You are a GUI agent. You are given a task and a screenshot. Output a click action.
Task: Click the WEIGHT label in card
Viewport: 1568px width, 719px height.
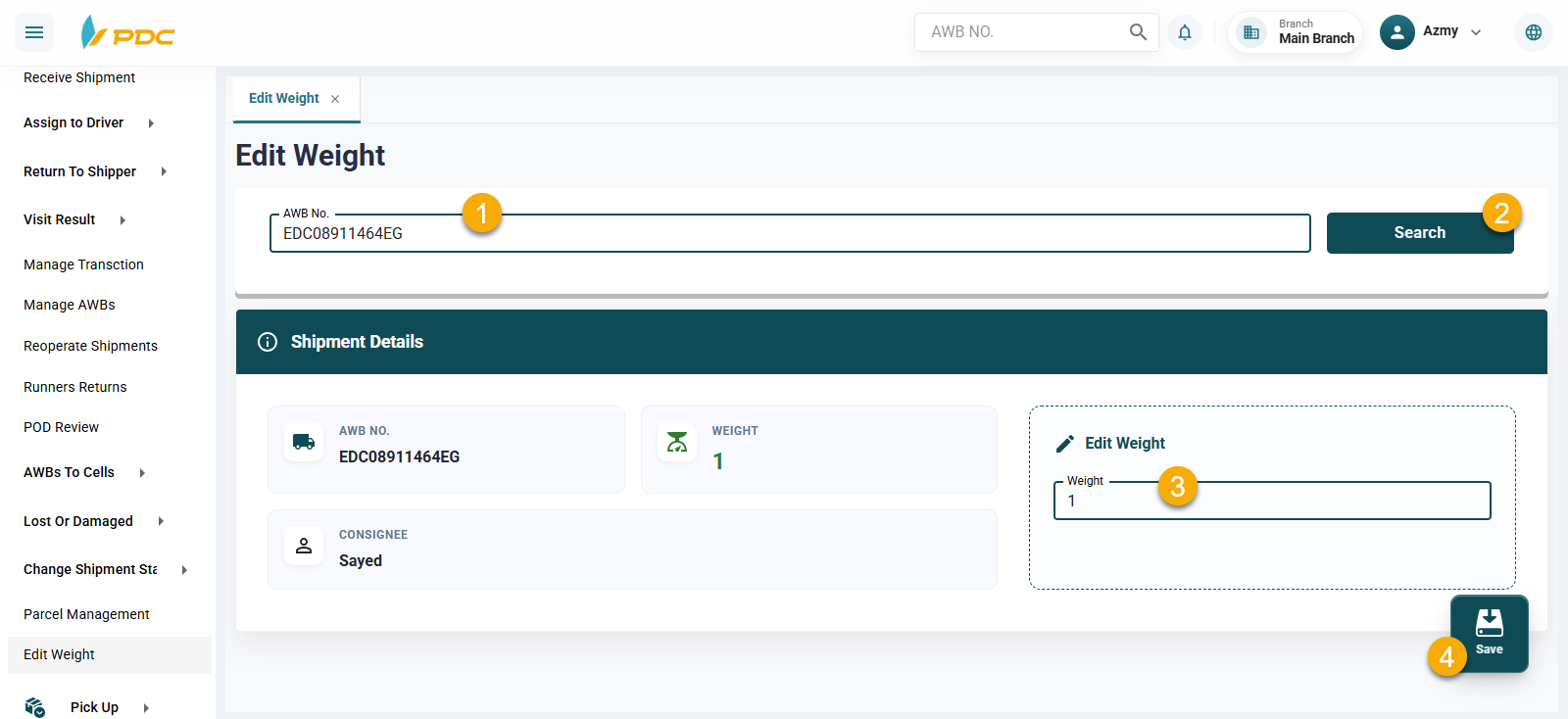[735, 431]
